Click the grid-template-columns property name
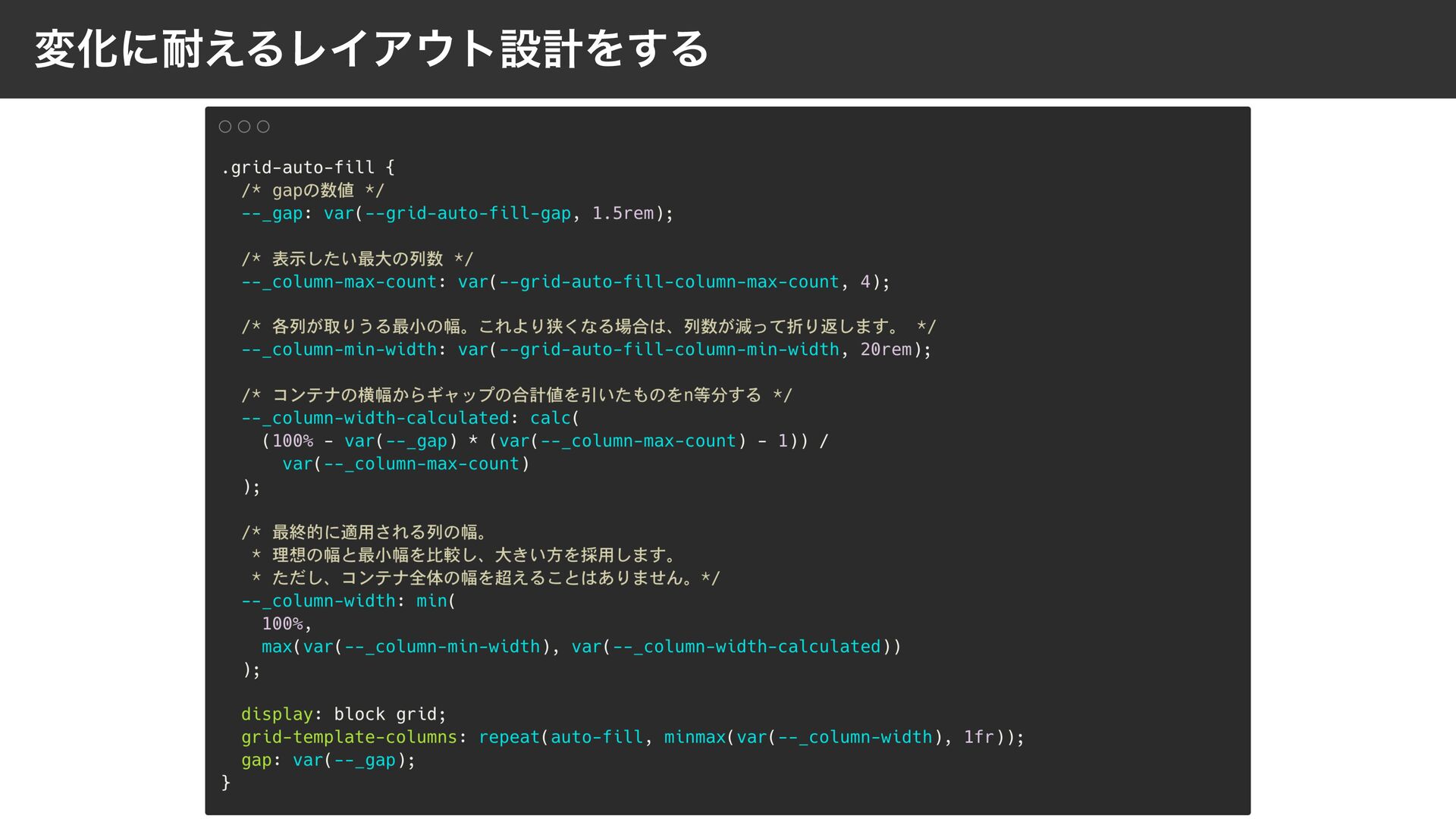This screenshot has width=1456, height=819. pos(349,737)
